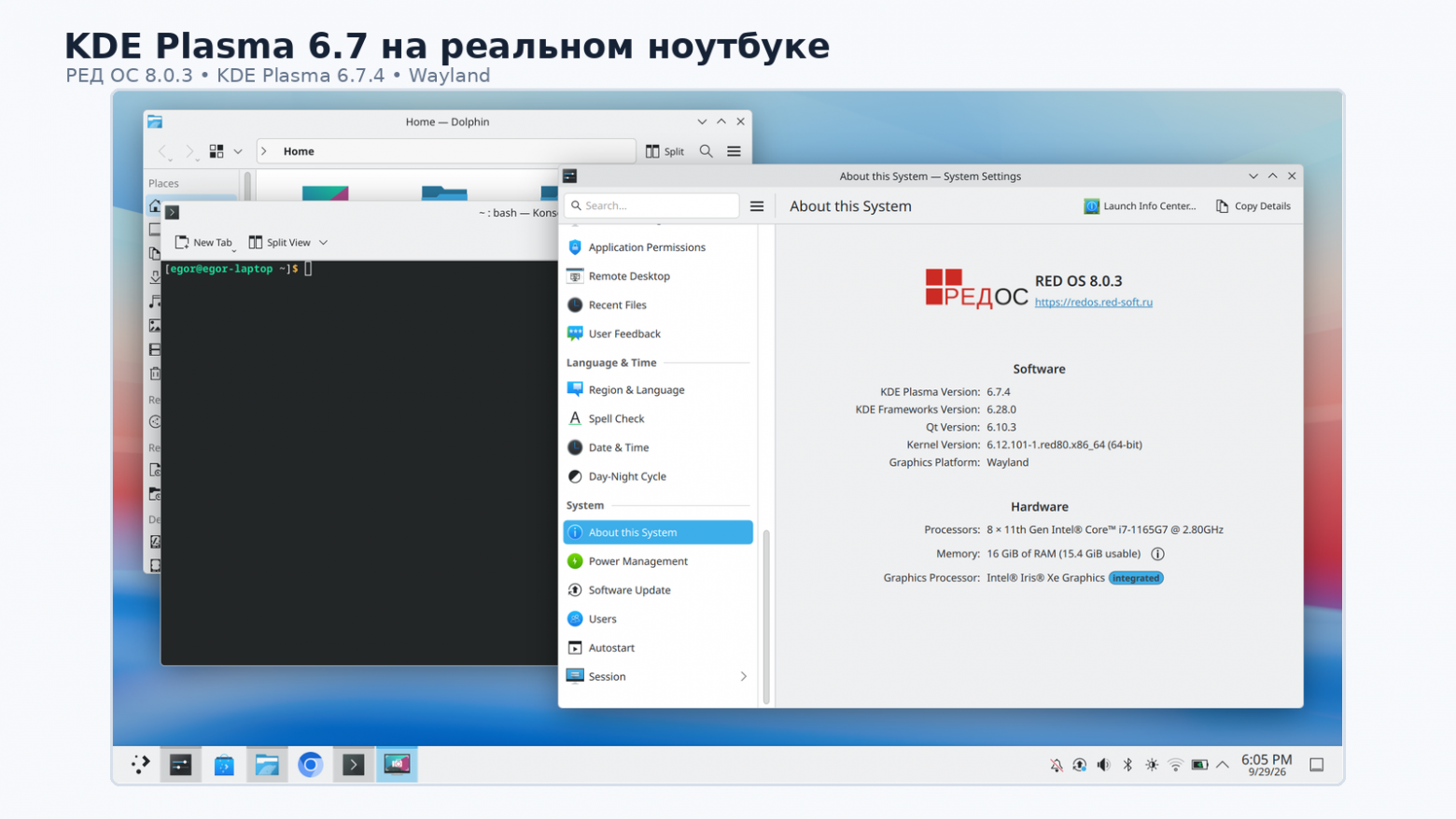Click the Processors value text
This screenshot has height=819, width=1456.
[x=1105, y=530]
